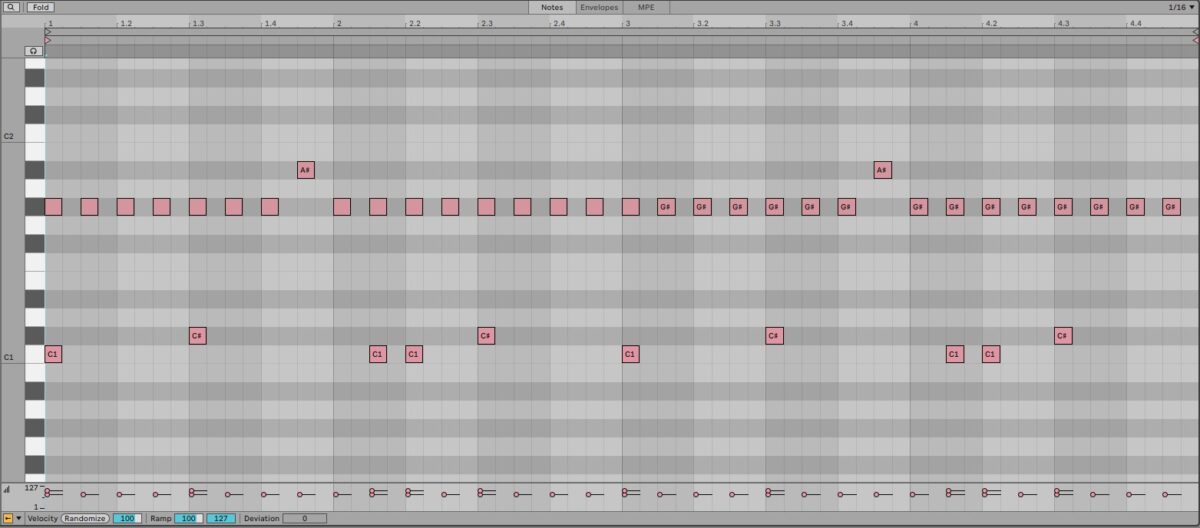Toggle the headphone preview button
Viewport: 1200px width, 528px height.
coord(34,50)
